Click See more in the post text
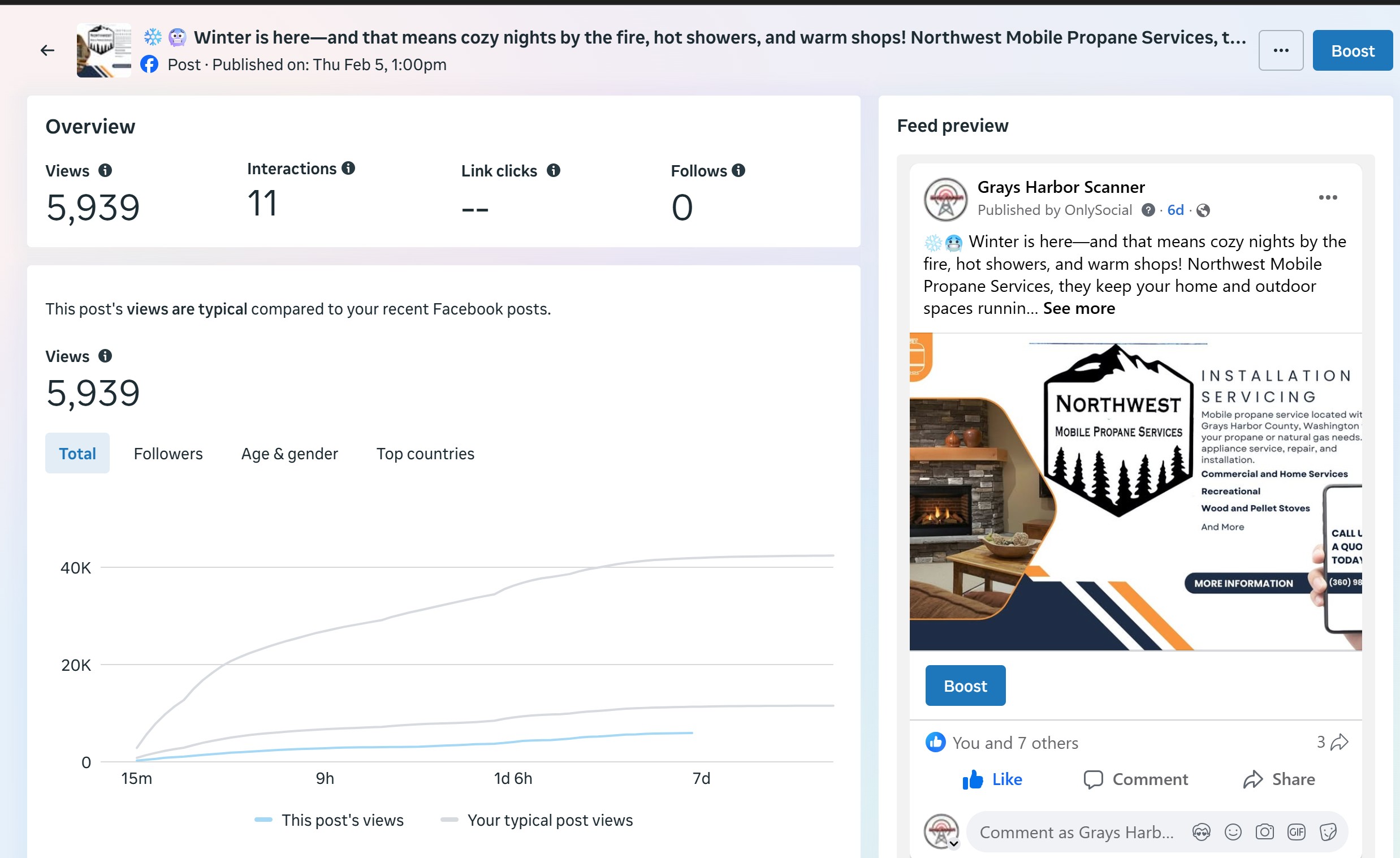This screenshot has width=1400, height=858. (1078, 308)
